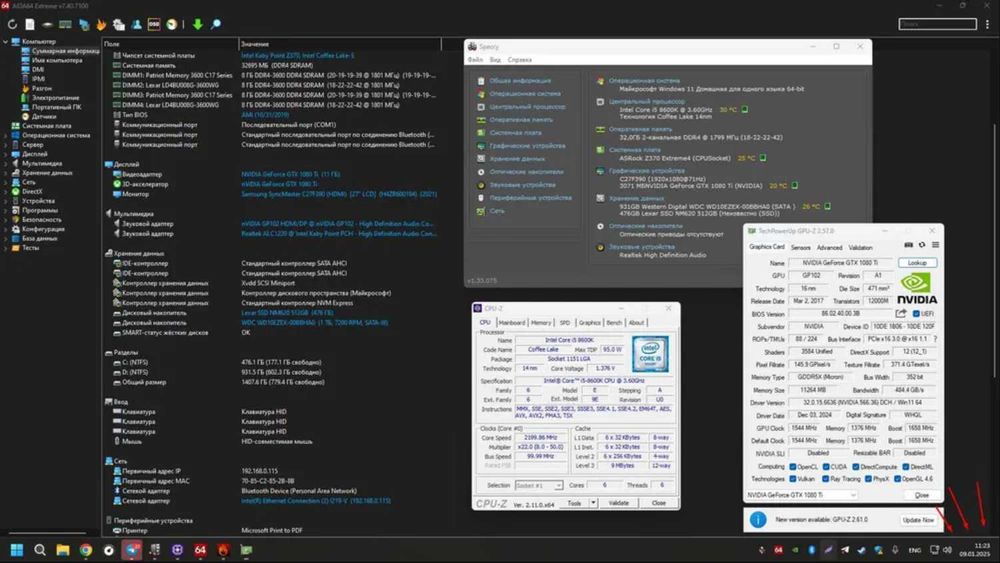Toggle the OpenCL checkbox in GPU-Z
The image size is (1000, 563).
(793, 467)
